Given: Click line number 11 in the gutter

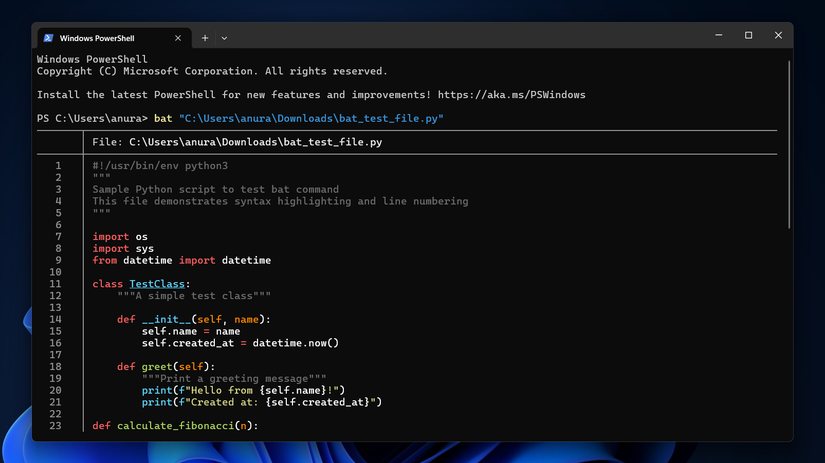Looking at the screenshot, I should 55,284.
